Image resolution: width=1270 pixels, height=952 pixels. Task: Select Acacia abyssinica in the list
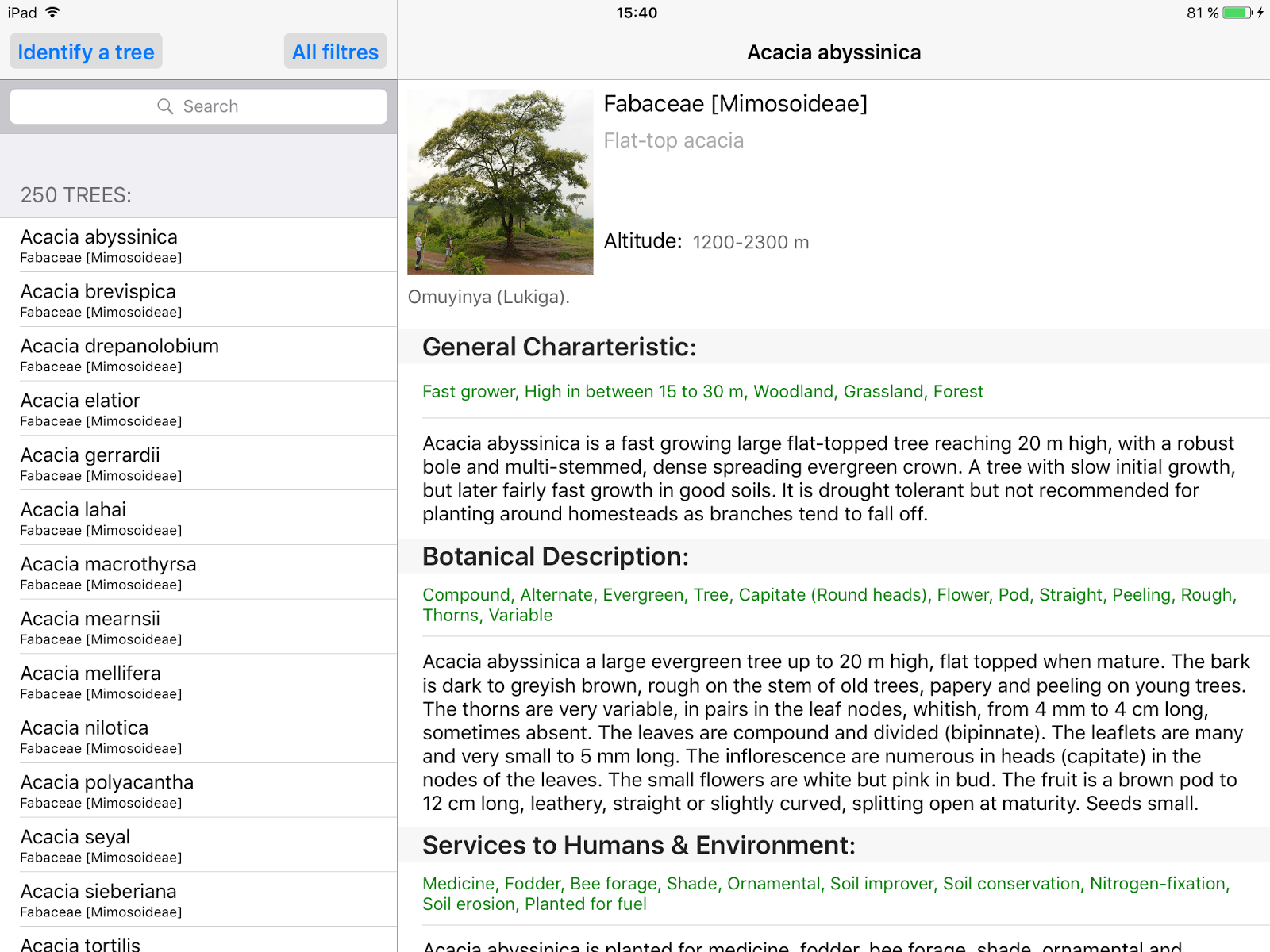(x=198, y=245)
